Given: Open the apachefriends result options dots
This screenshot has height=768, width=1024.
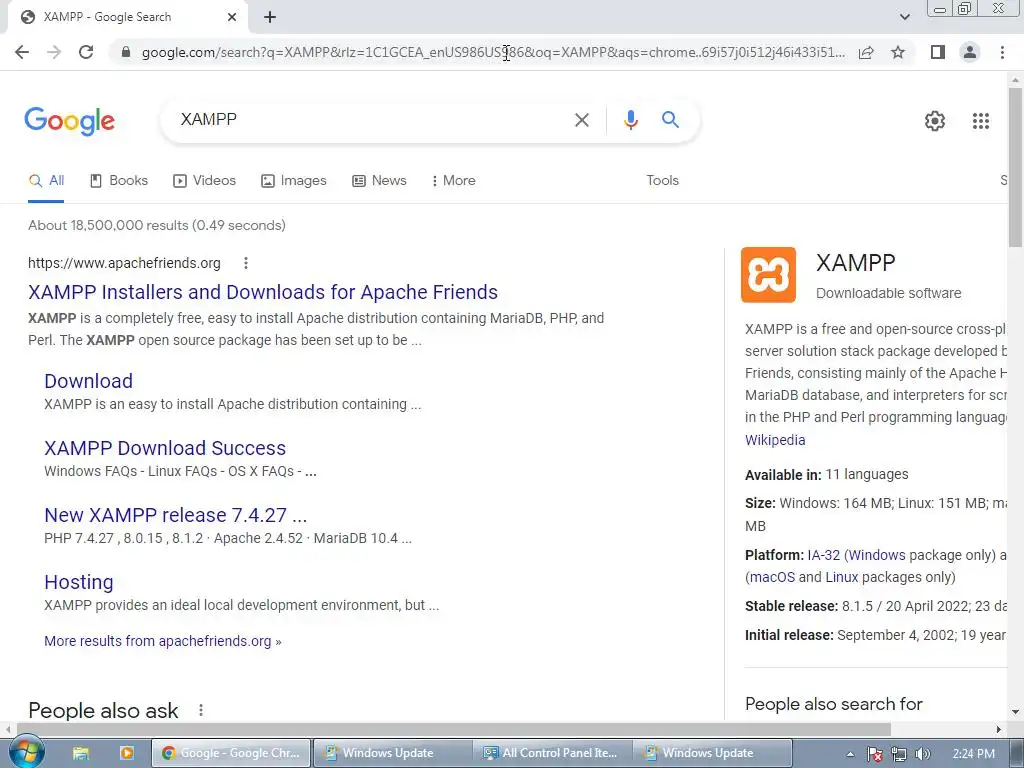Looking at the screenshot, I should point(246,263).
